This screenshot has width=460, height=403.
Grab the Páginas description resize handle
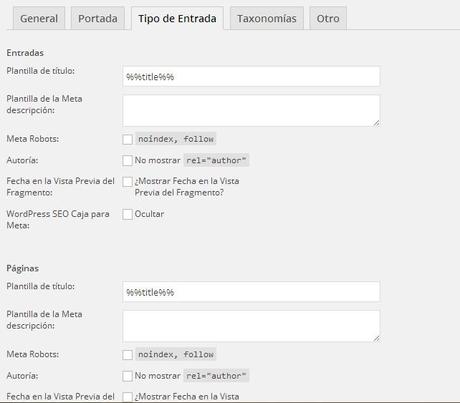tap(376, 339)
